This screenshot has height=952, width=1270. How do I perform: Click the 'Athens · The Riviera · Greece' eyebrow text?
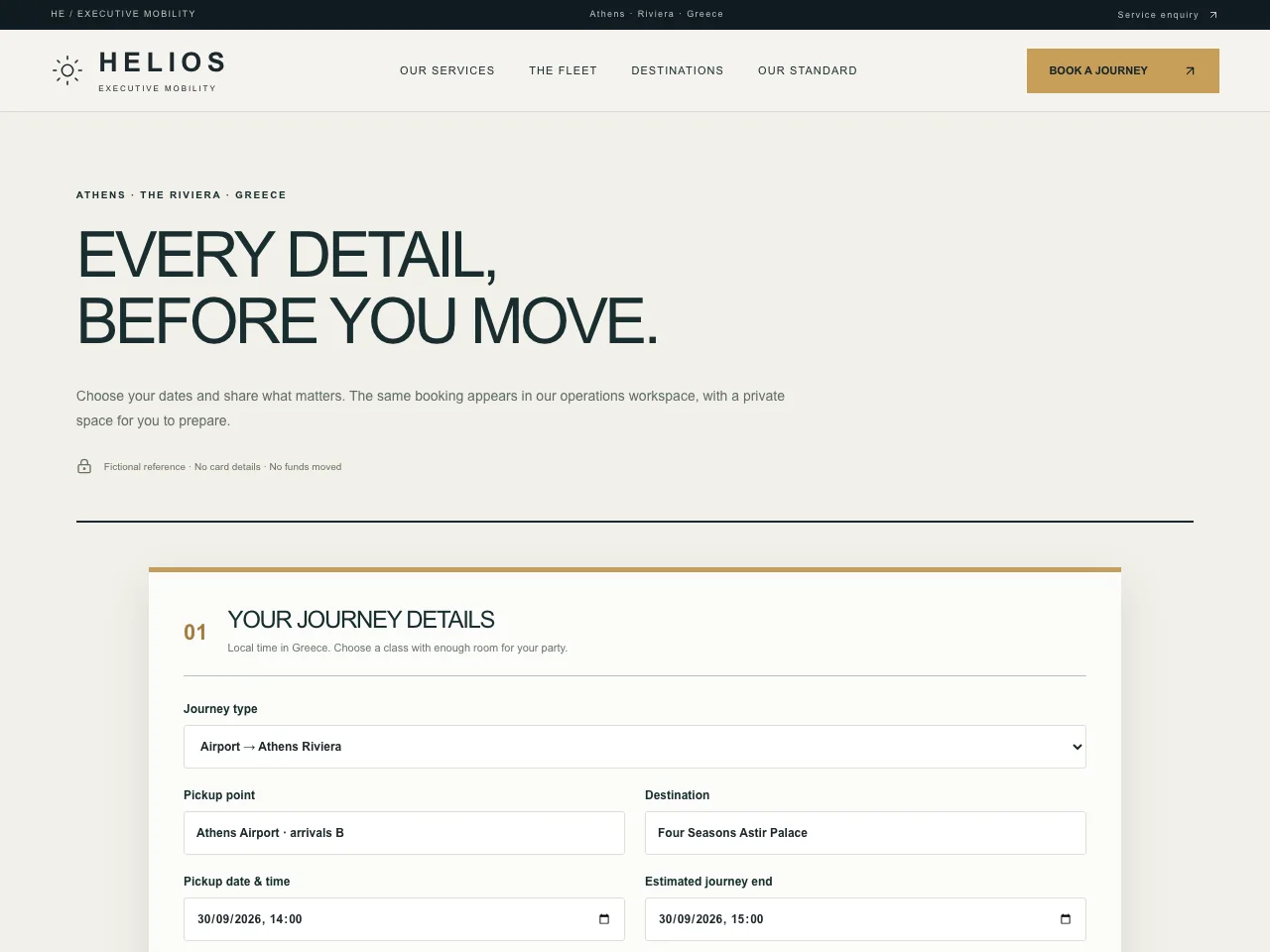coord(182,195)
